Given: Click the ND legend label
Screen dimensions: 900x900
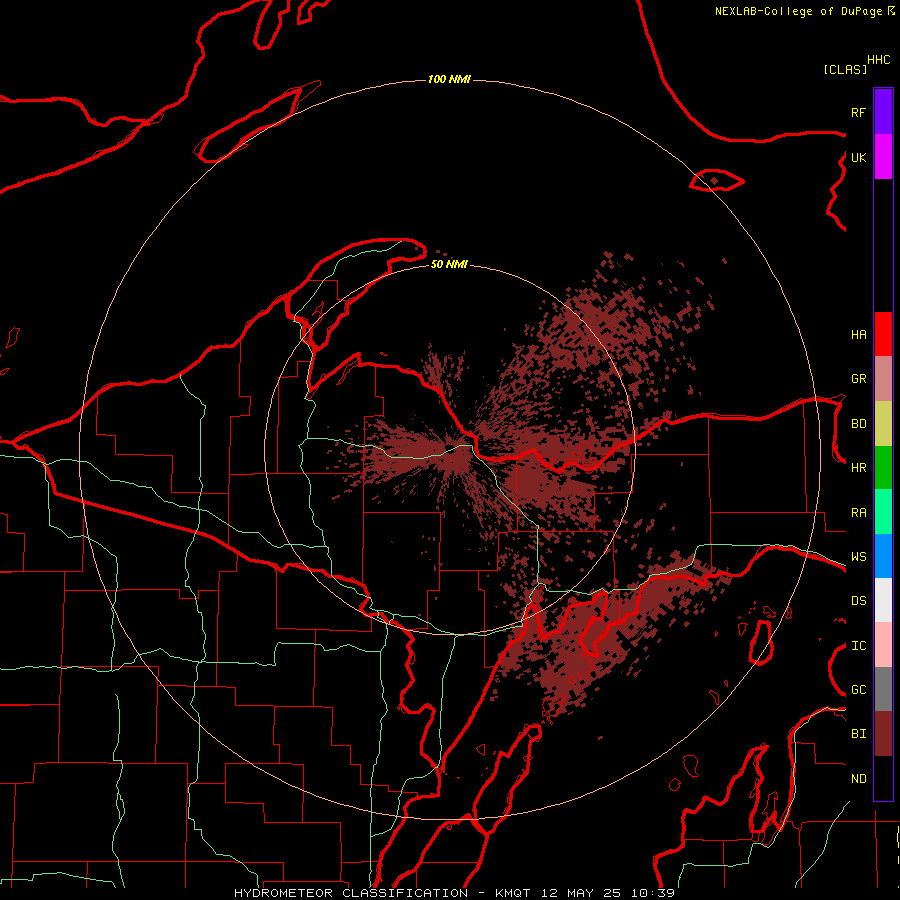Looking at the screenshot, I should (858, 779).
